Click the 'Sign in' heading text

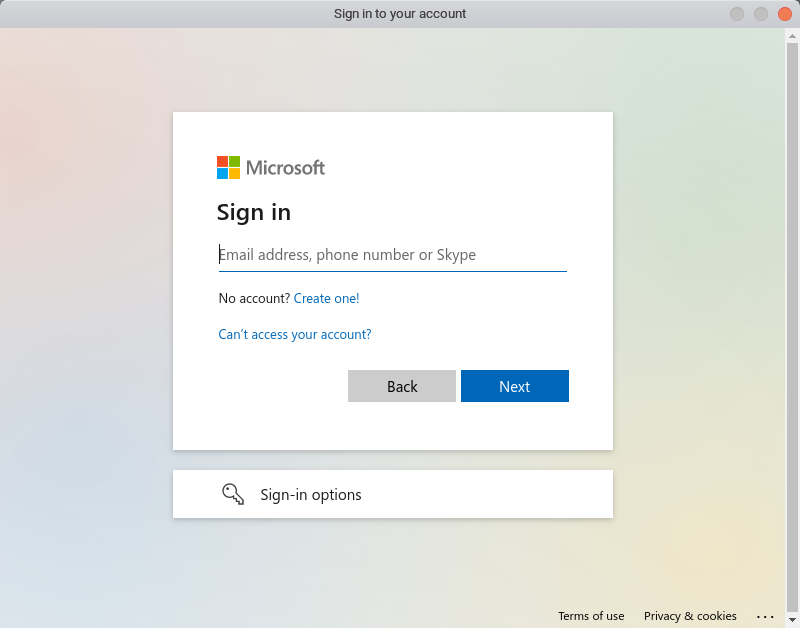(x=254, y=212)
